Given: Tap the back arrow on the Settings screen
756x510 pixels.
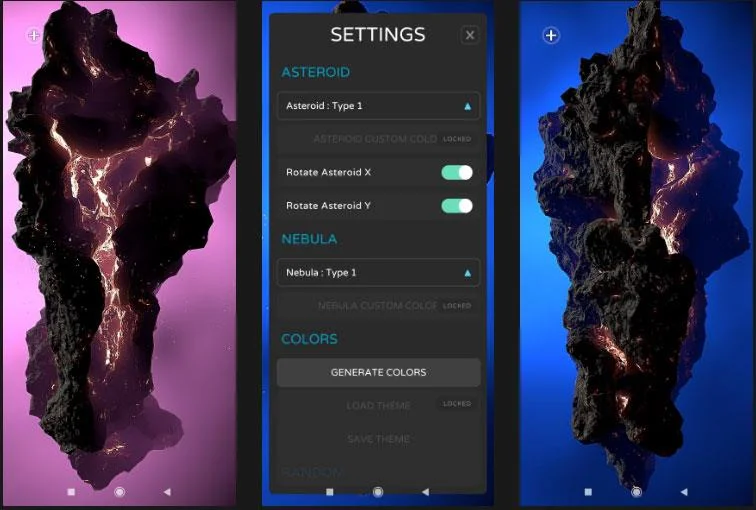Looking at the screenshot, I should coord(425,492).
